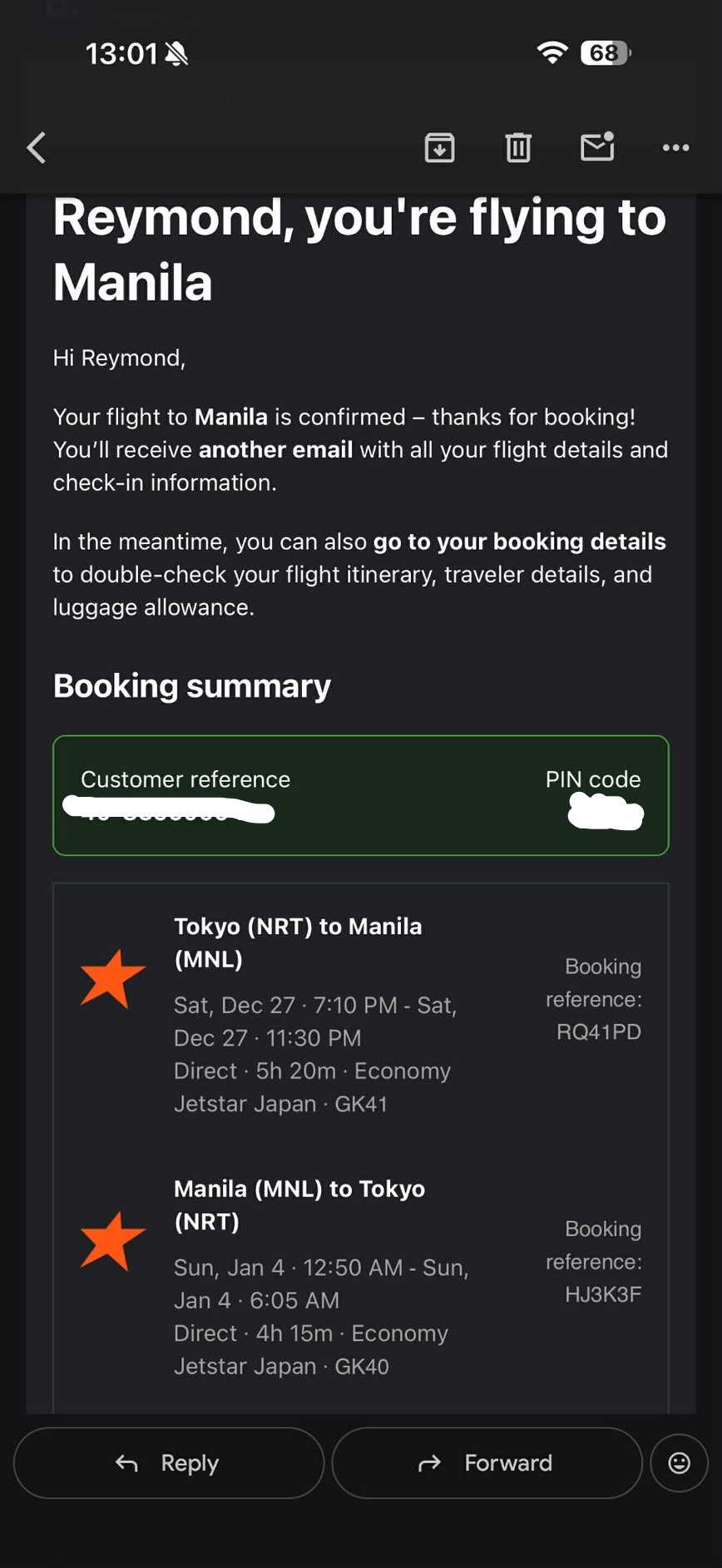Add an emoji reaction
Screen dimensions: 722x1568
point(679,1462)
